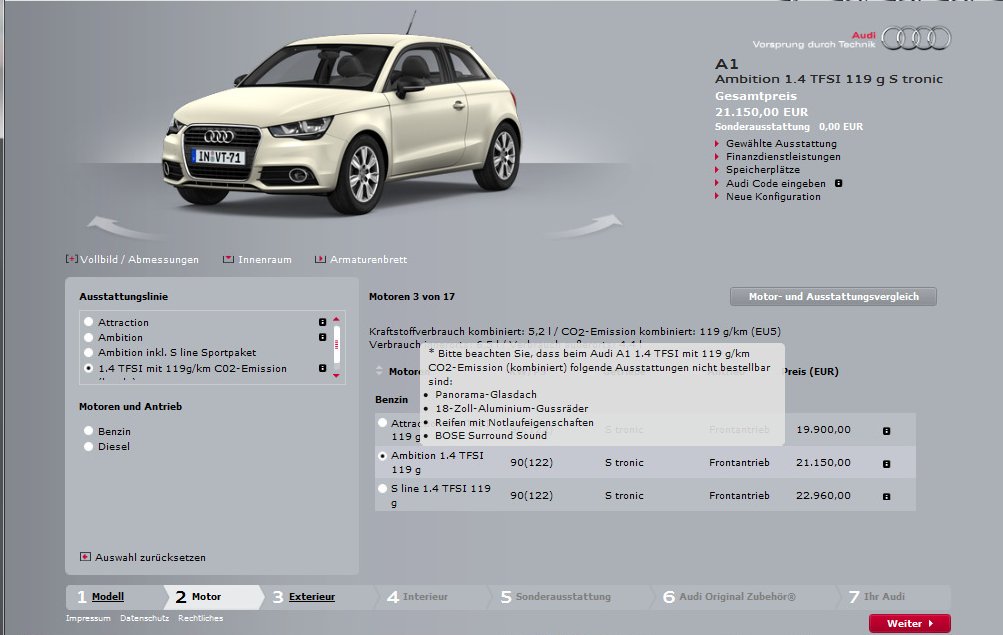1003x635 pixels.
Task: Open info icon beside Ambition line
Action: (322, 337)
